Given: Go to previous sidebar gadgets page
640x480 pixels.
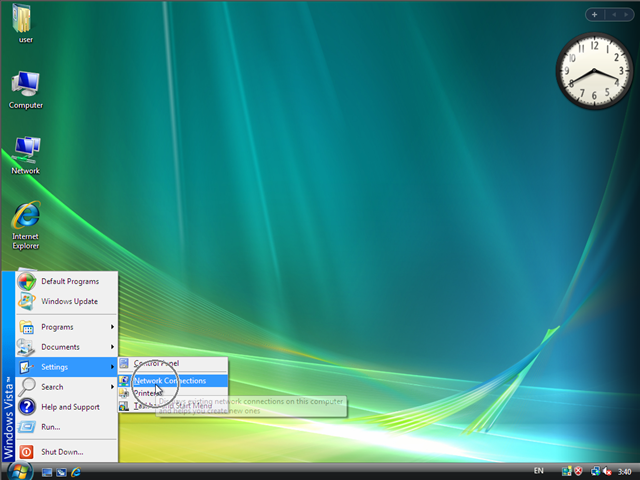Looking at the screenshot, I should coord(614,15).
